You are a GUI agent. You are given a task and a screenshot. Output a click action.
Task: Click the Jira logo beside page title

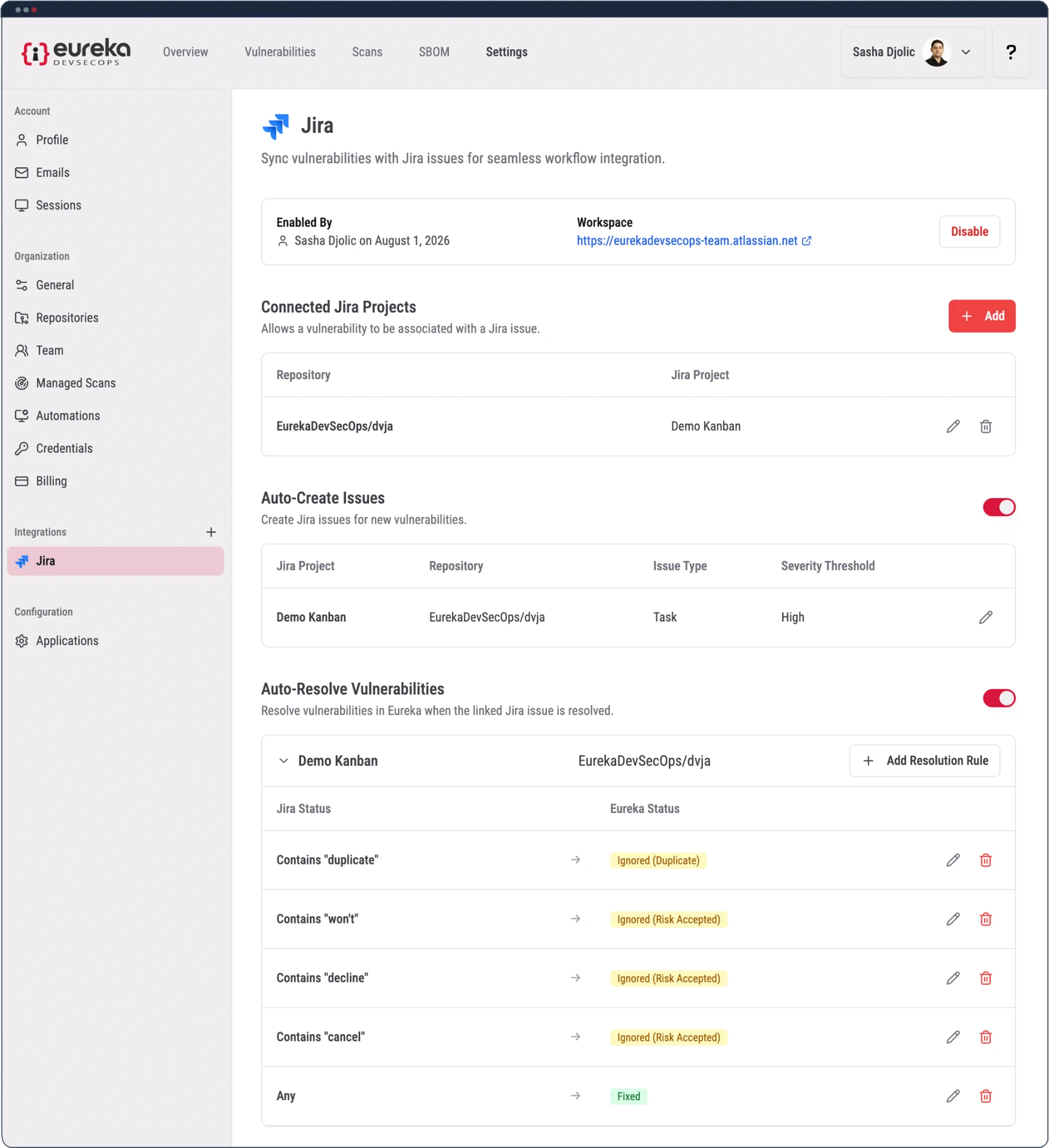[276, 126]
